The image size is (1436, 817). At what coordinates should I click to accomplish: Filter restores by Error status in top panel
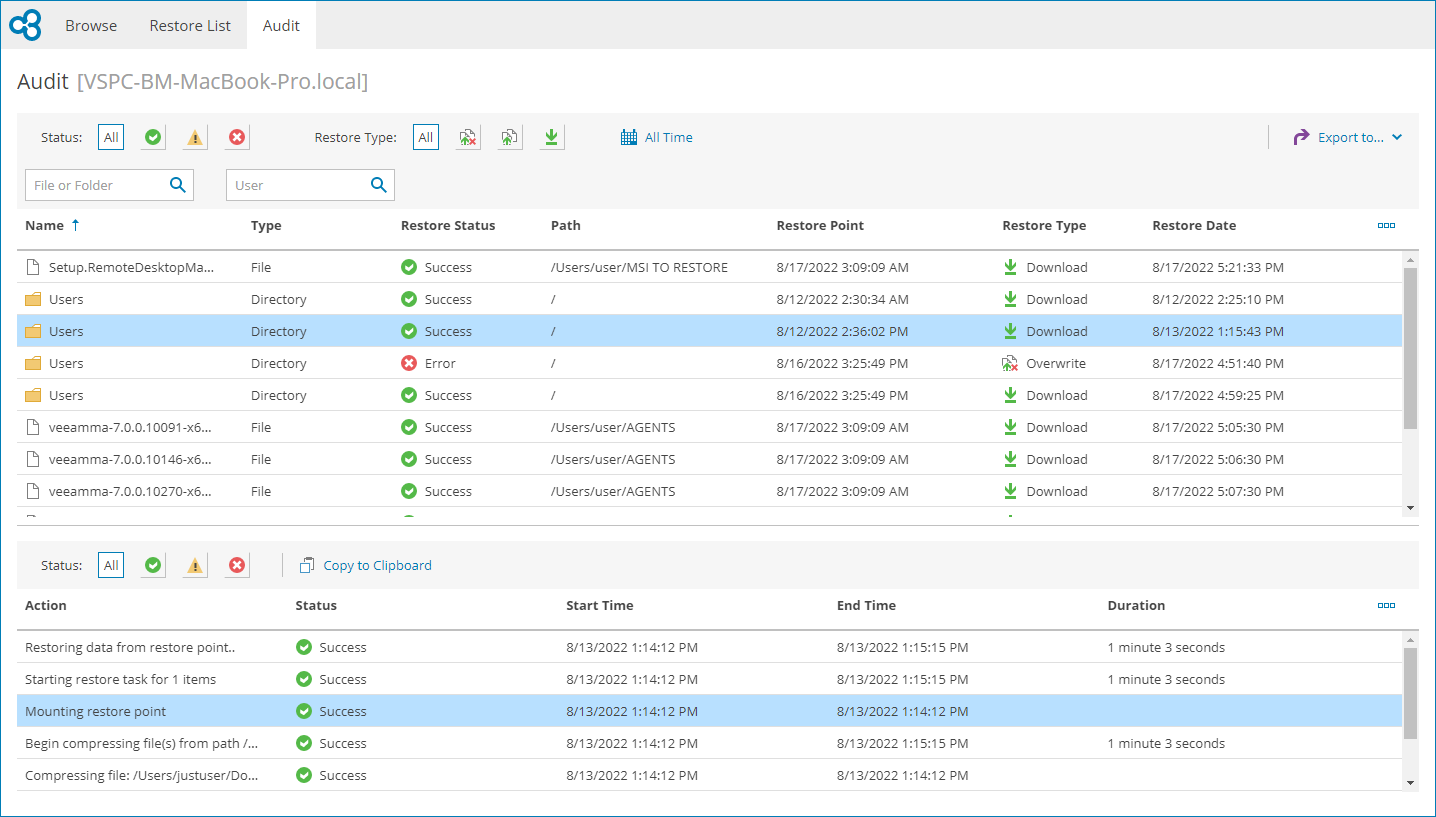point(237,137)
